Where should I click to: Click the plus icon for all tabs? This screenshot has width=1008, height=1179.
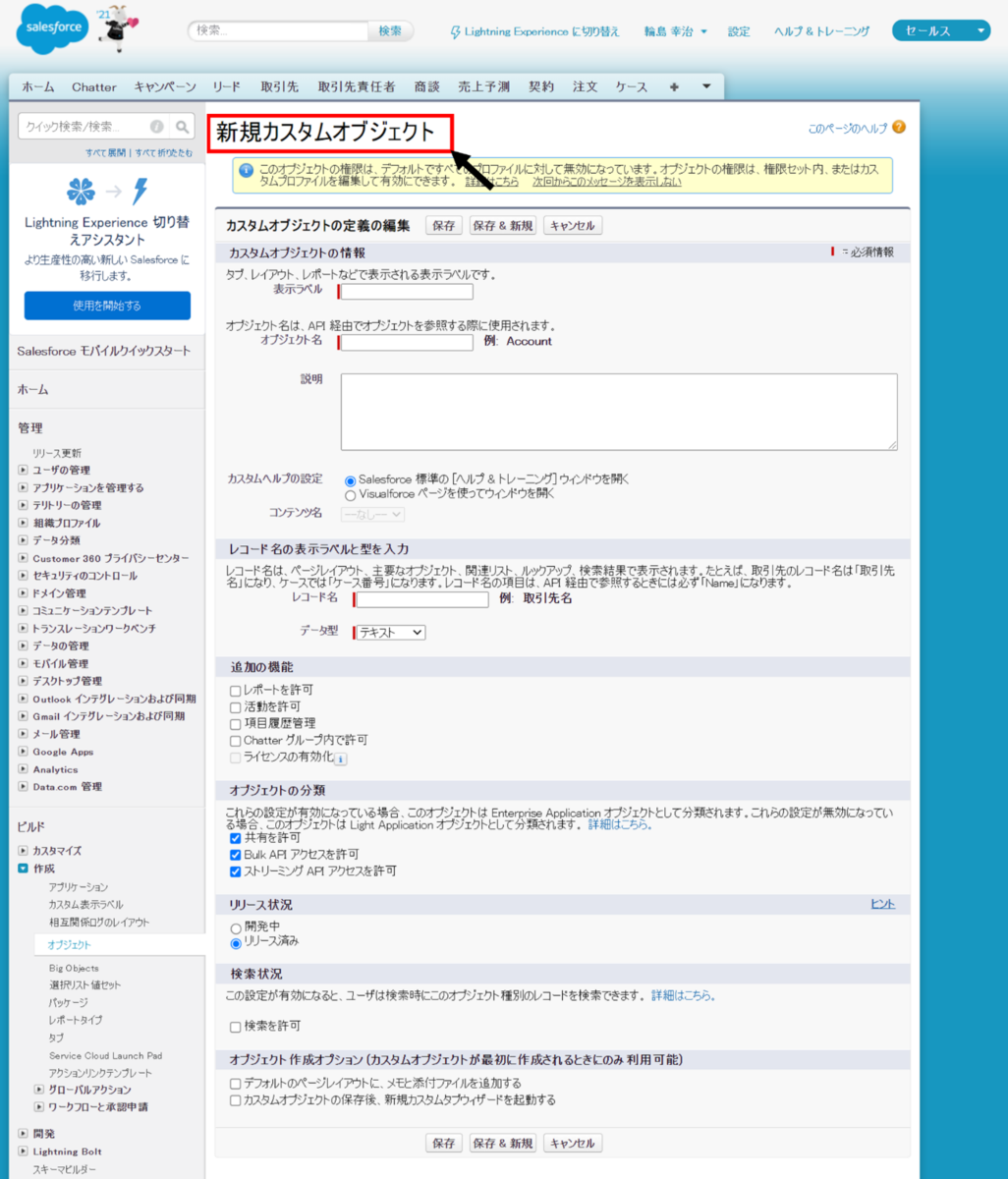pyautogui.click(x=674, y=86)
